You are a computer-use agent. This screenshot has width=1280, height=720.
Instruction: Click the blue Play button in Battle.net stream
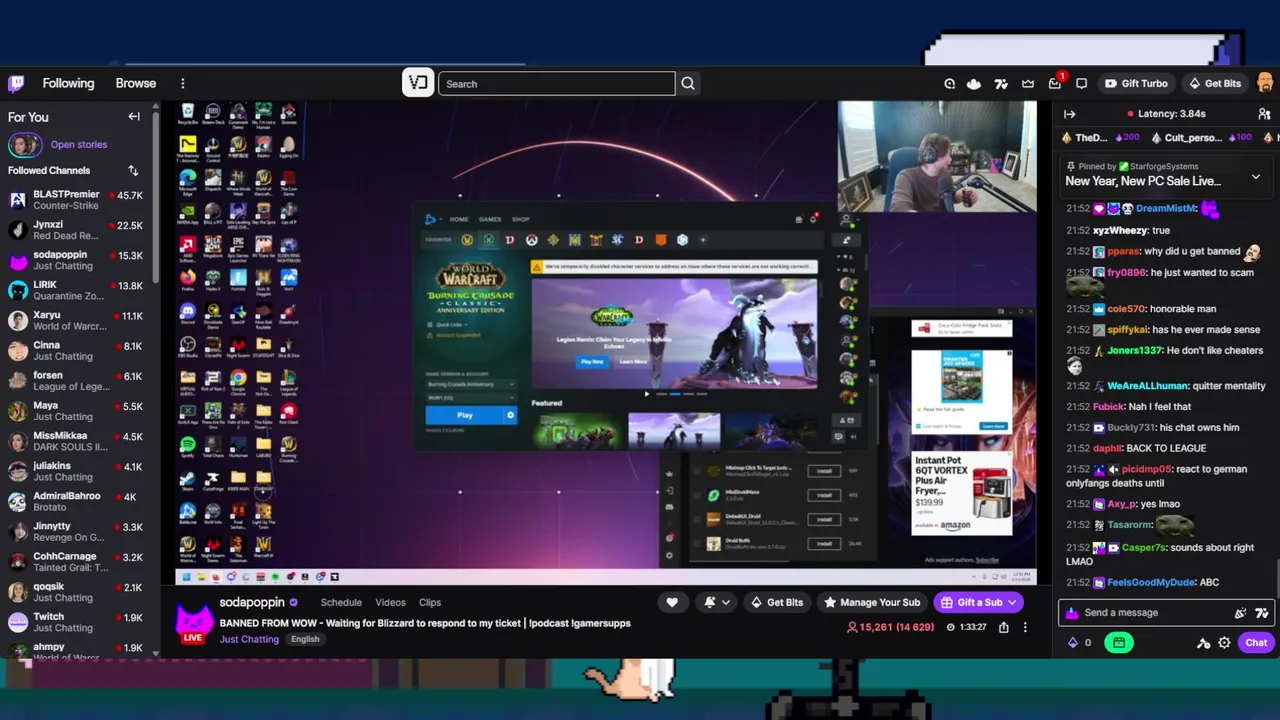[x=464, y=415]
